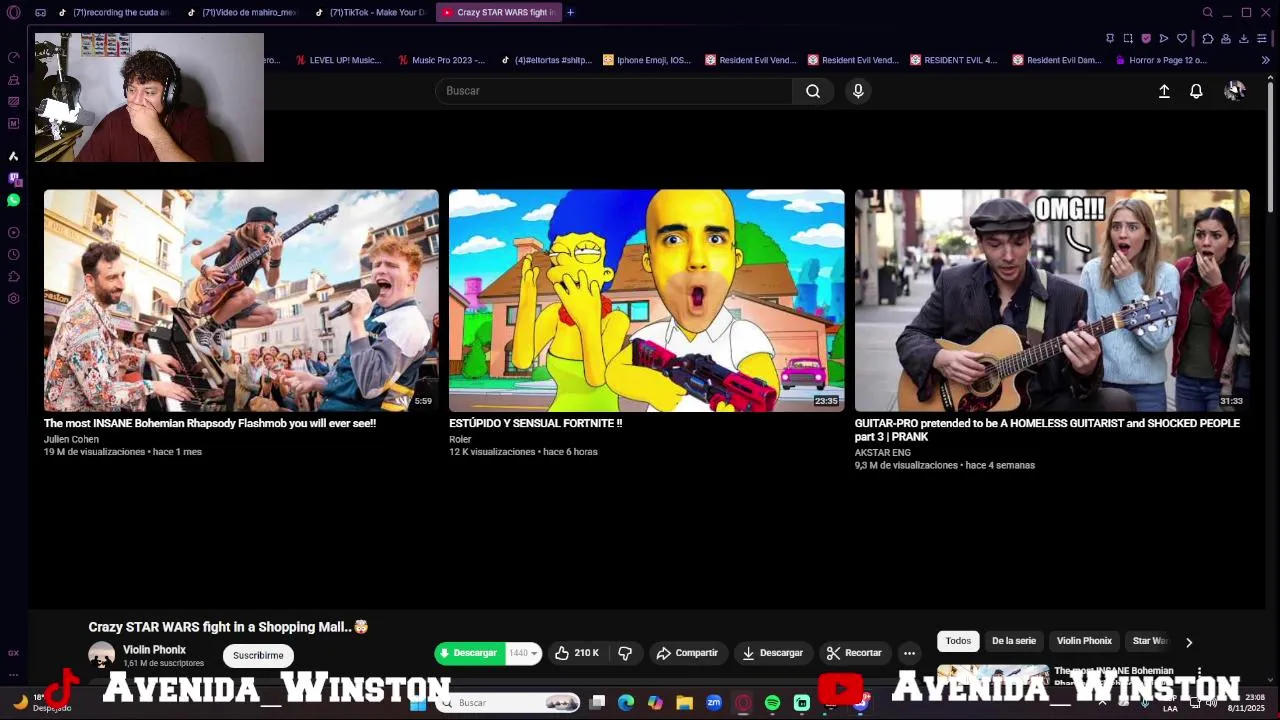The width and height of the screenshot is (1280, 720).
Task: Open Bohemian Rhapsody Flashmob video thumbnail
Action: pyautogui.click(x=241, y=300)
